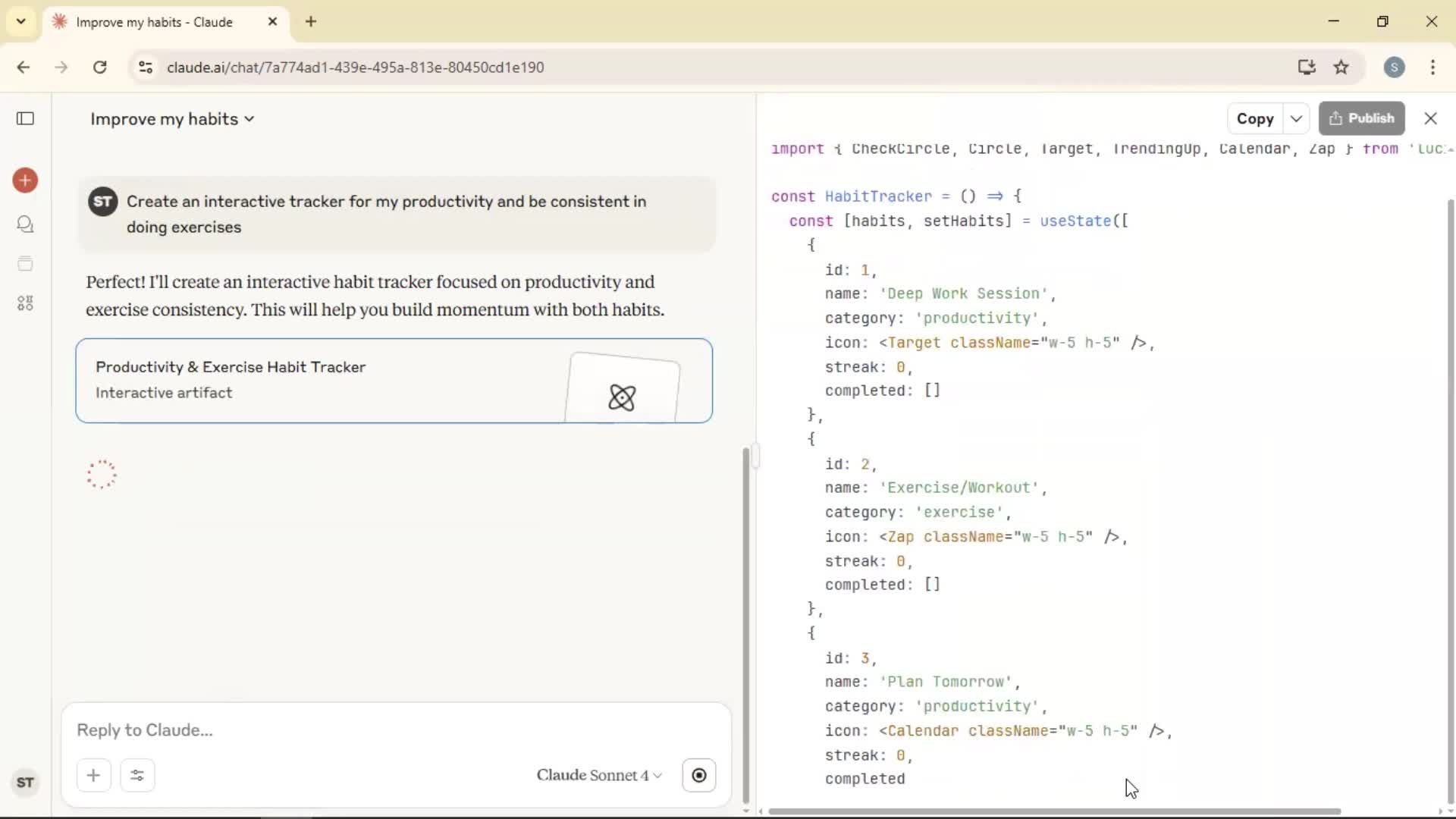This screenshot has width=1456, height=819.
Task: Click the useState call in the code
Action: 1075,221
